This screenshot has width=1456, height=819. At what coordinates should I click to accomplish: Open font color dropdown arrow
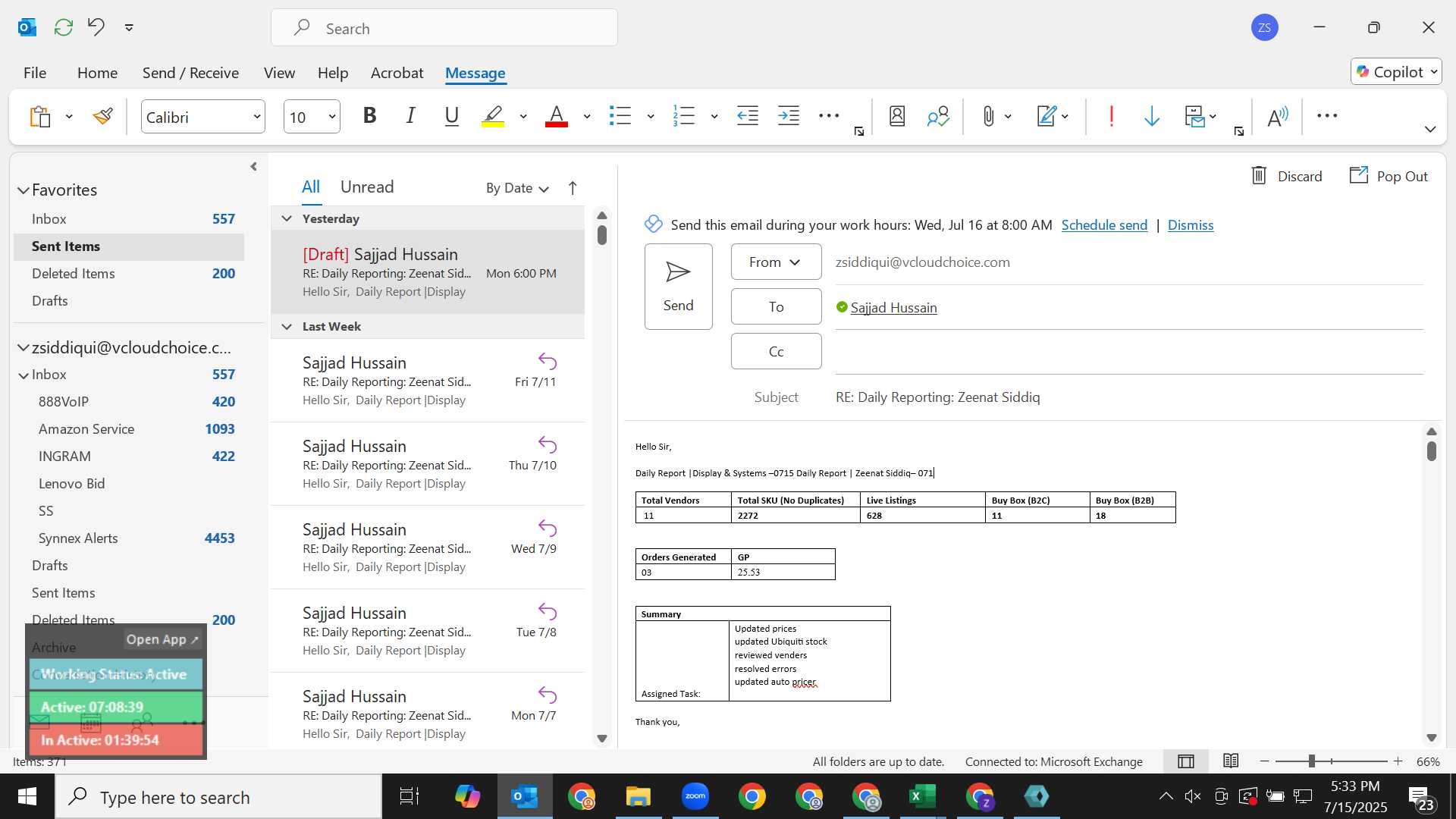[x=587, y=116]
